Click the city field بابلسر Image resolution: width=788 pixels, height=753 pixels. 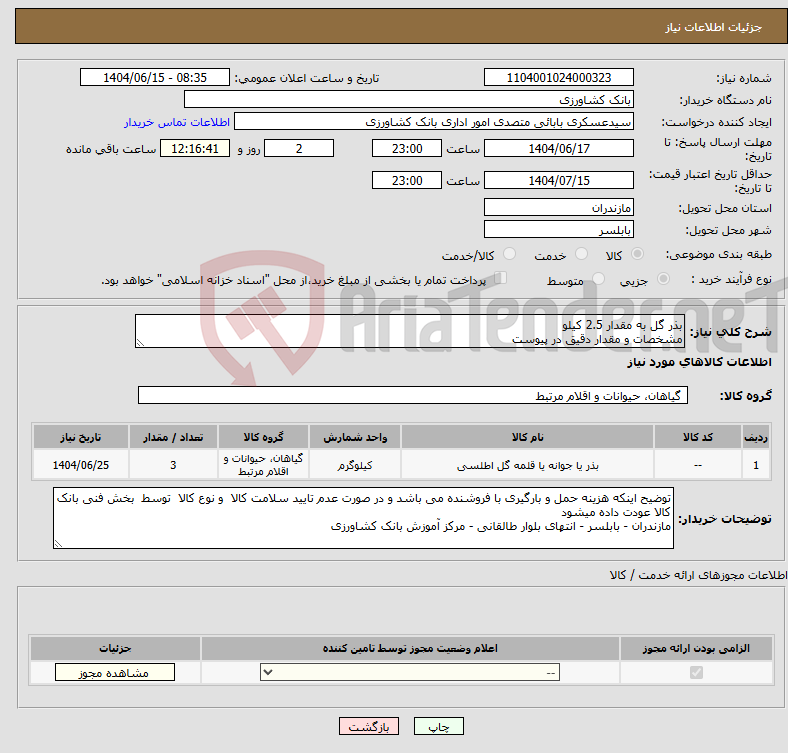point(558,229)
